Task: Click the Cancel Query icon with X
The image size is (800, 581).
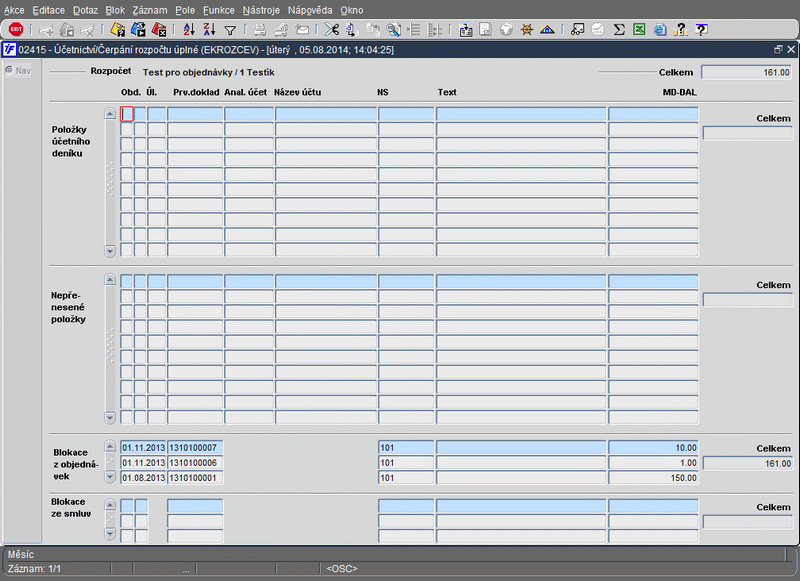Action: pyautogui.click(x=159, y=30)
